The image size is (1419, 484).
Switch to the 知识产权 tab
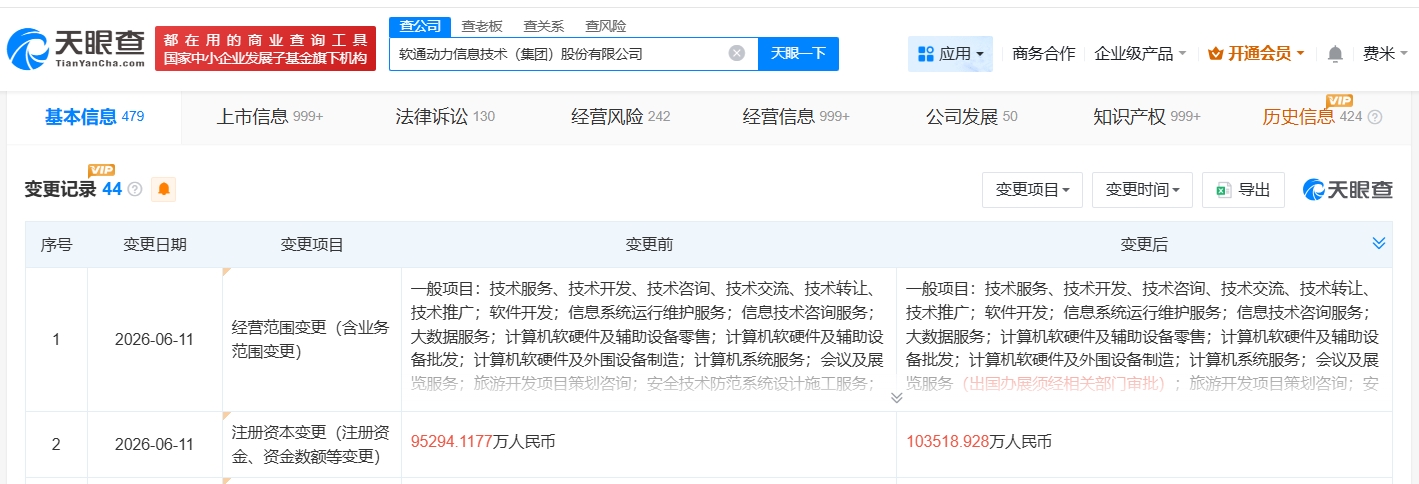pos(1147,117)
